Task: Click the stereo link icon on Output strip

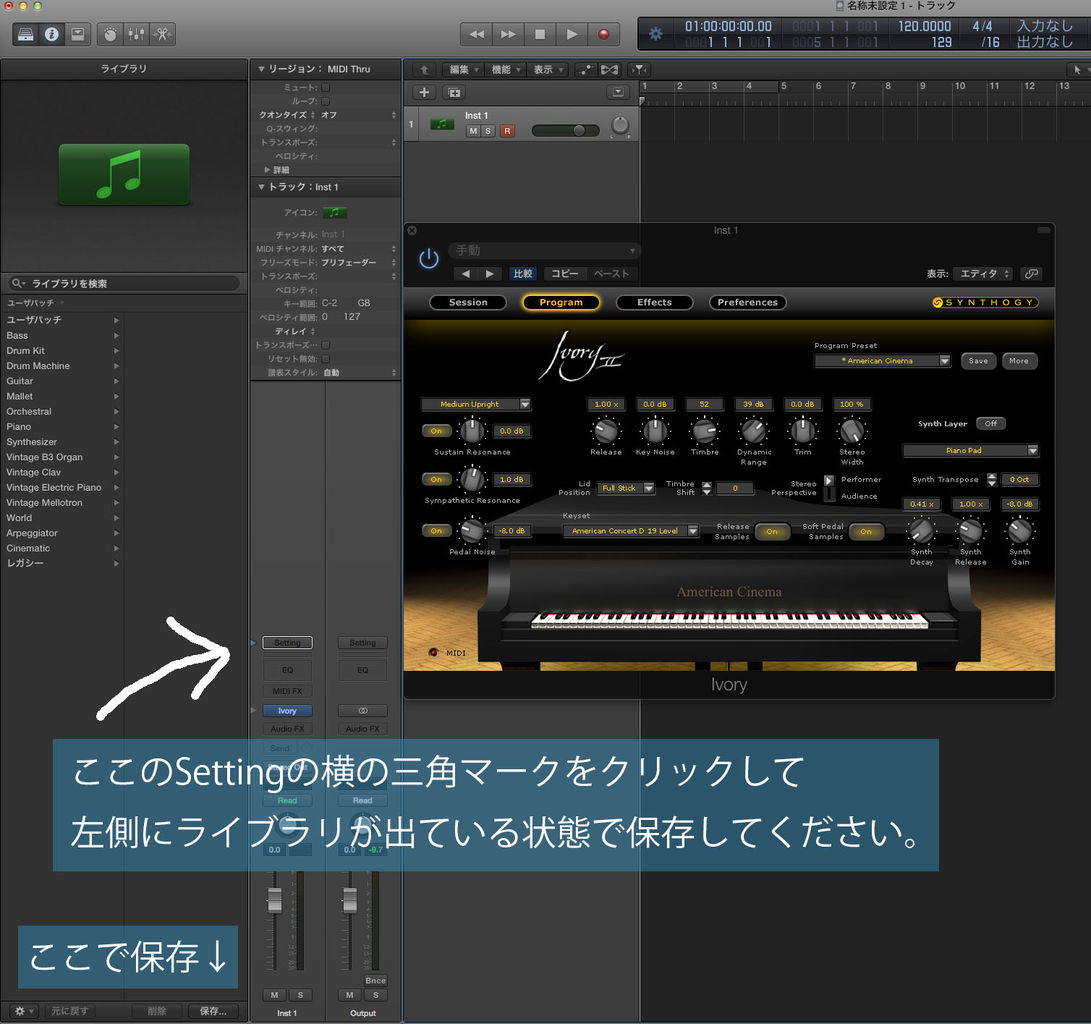Action: pyautogui.click(x=363, y=711)
